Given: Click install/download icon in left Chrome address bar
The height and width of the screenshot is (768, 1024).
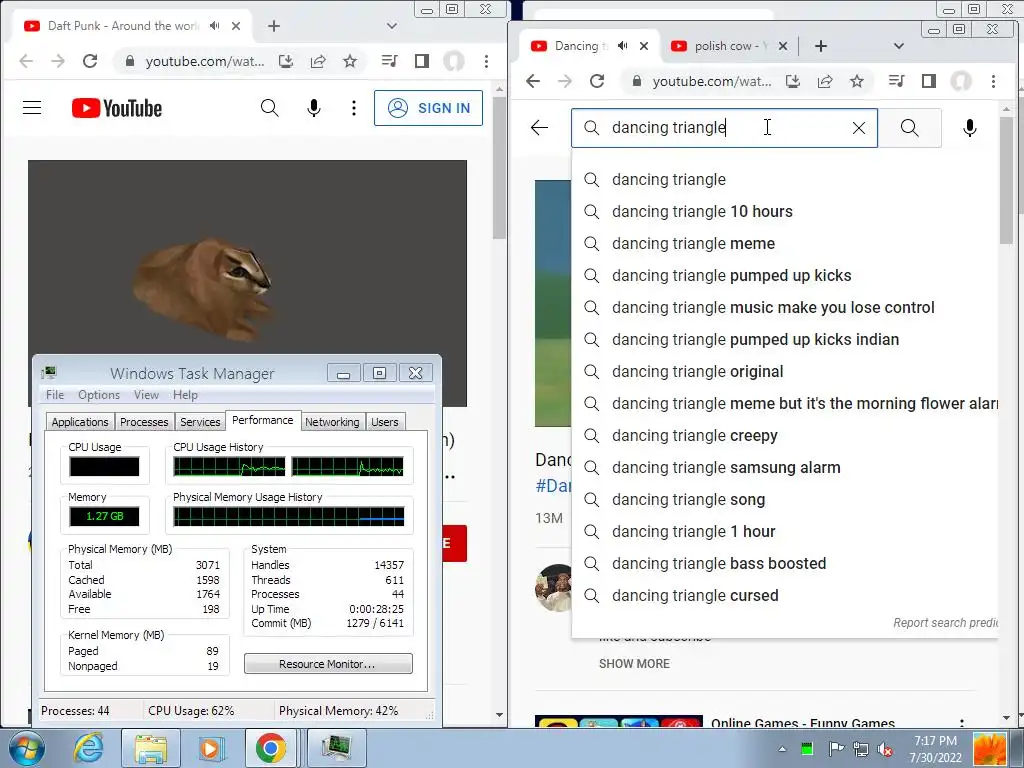Looking at the screenshot, I should point(286,61).
